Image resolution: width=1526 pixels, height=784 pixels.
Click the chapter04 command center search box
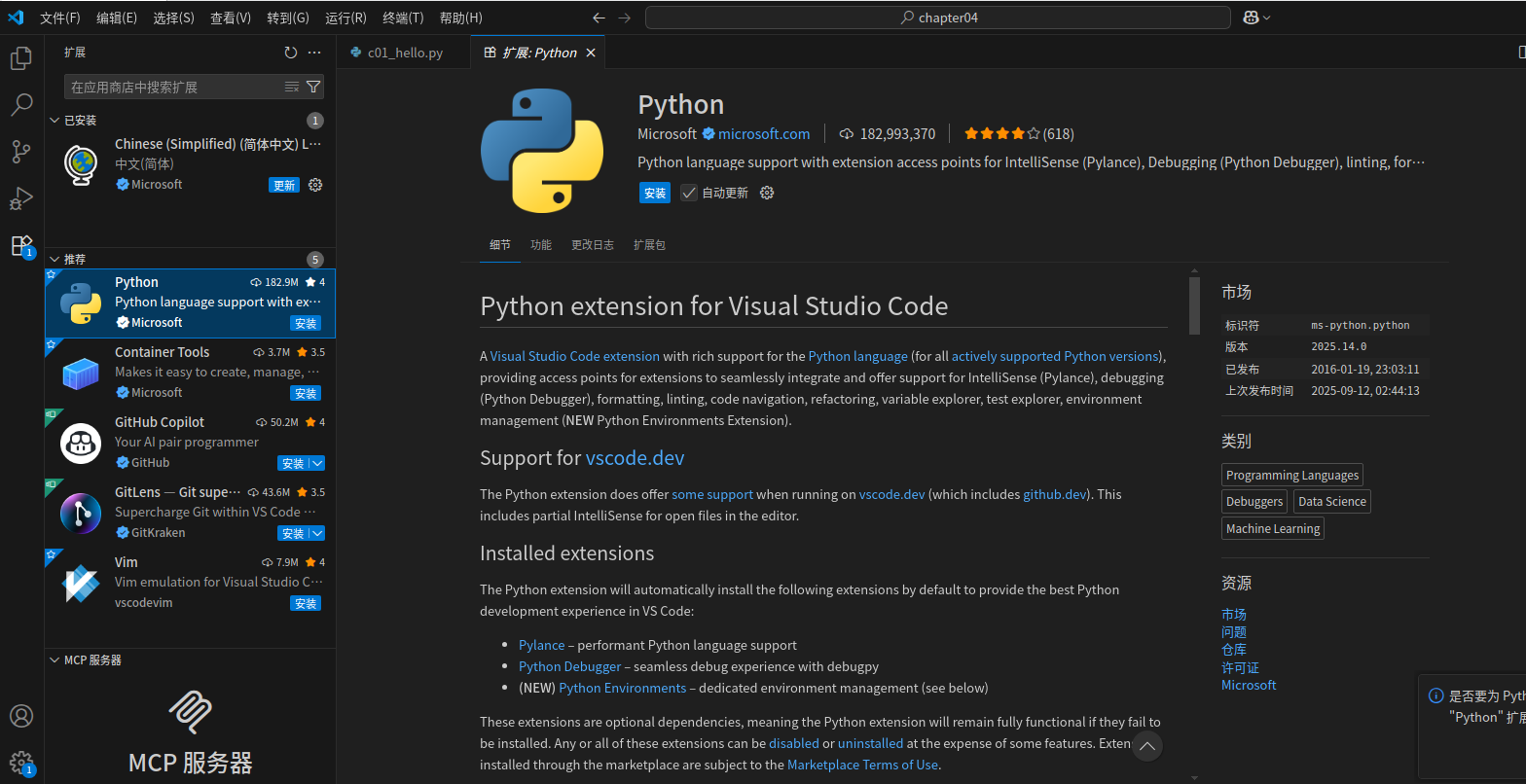[938, 18]
